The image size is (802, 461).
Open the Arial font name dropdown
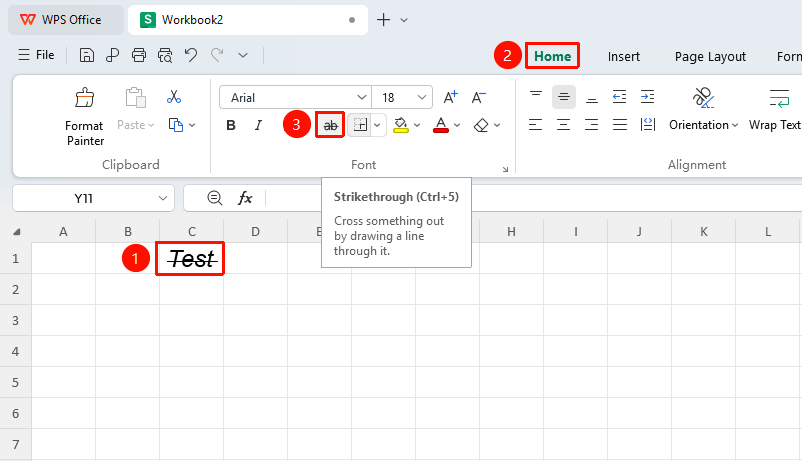click(x=361, y=97)
